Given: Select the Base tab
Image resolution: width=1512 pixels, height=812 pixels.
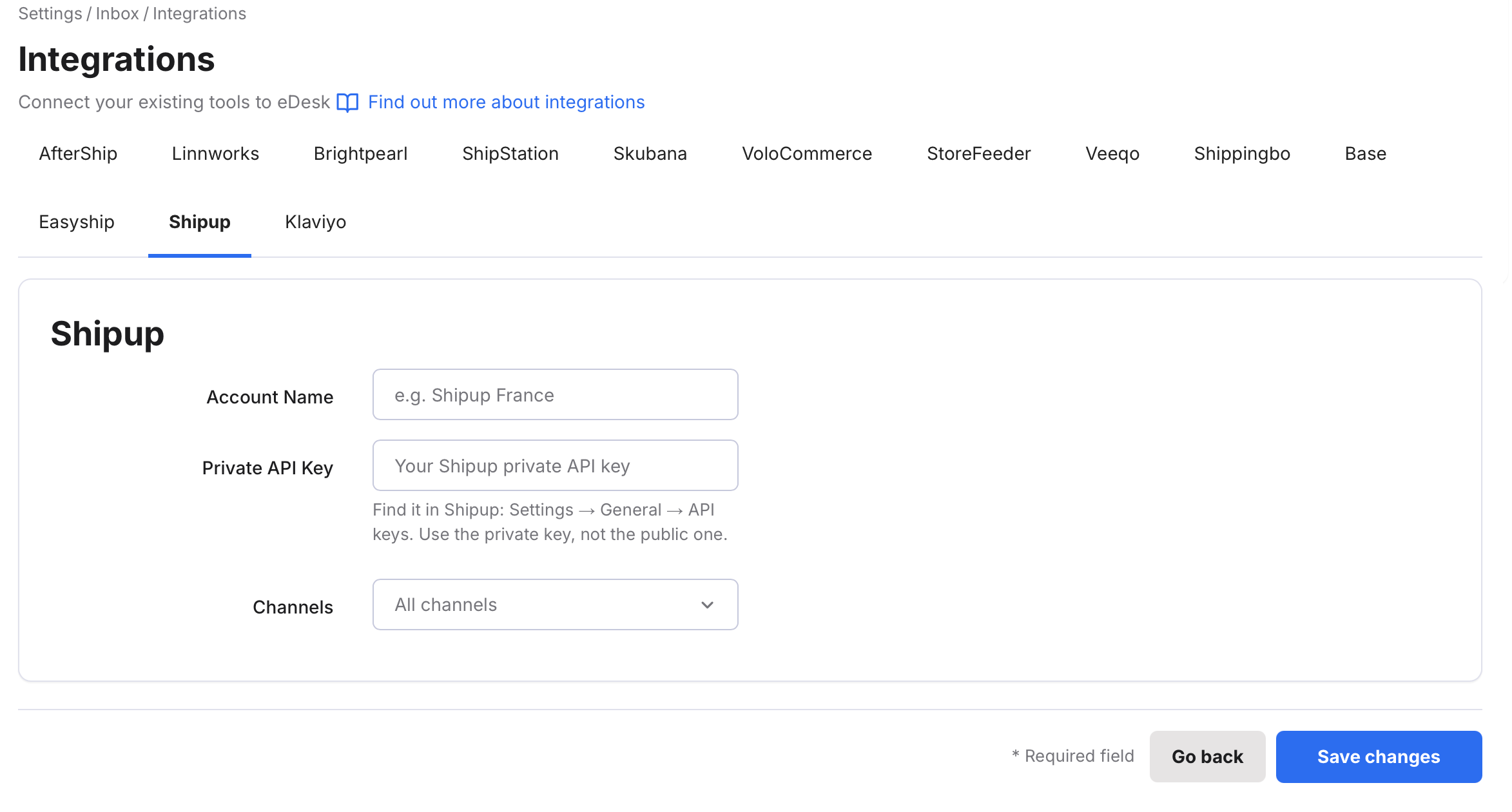Looking at the screenshot, I should [x=1365, y=154].
